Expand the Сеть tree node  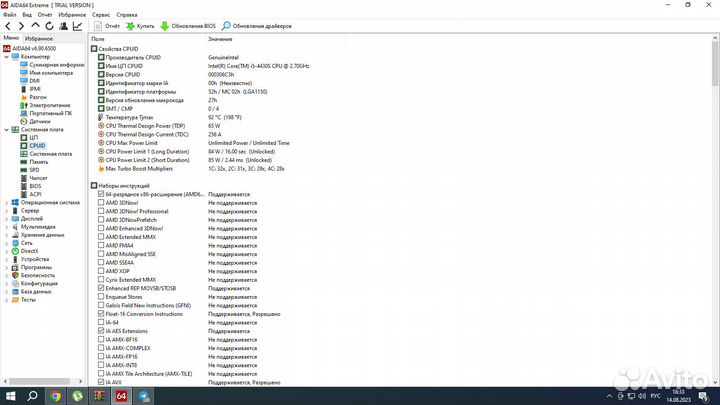(6, 243)
